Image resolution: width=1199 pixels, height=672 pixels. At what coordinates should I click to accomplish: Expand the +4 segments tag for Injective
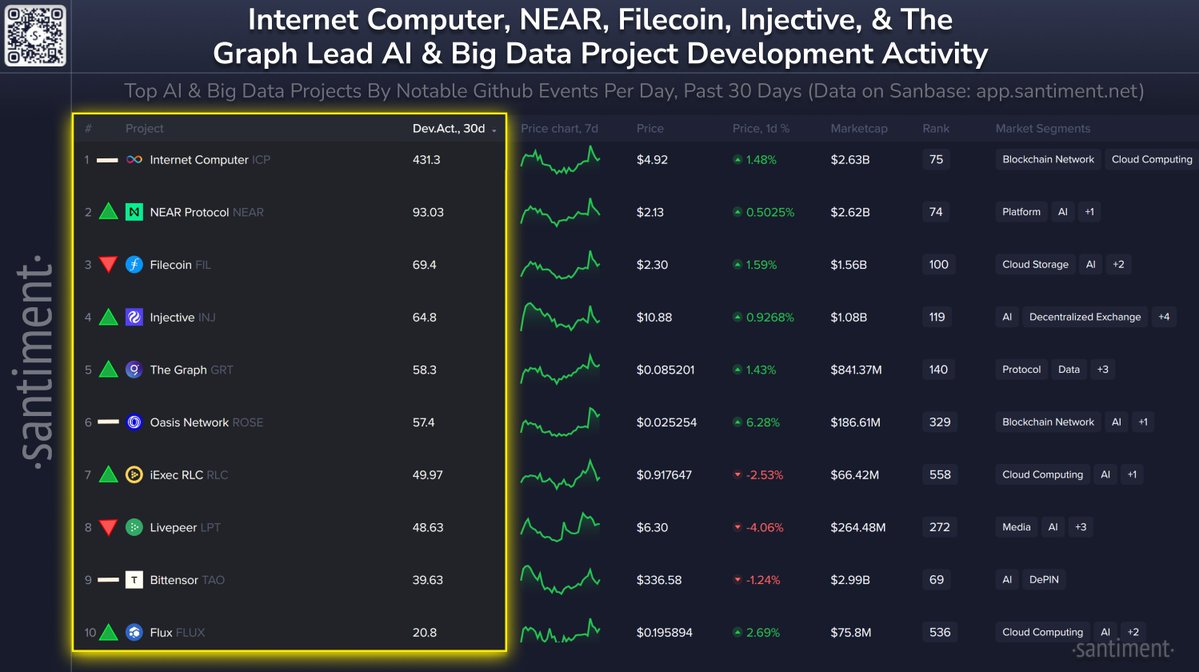[1164, 317]
